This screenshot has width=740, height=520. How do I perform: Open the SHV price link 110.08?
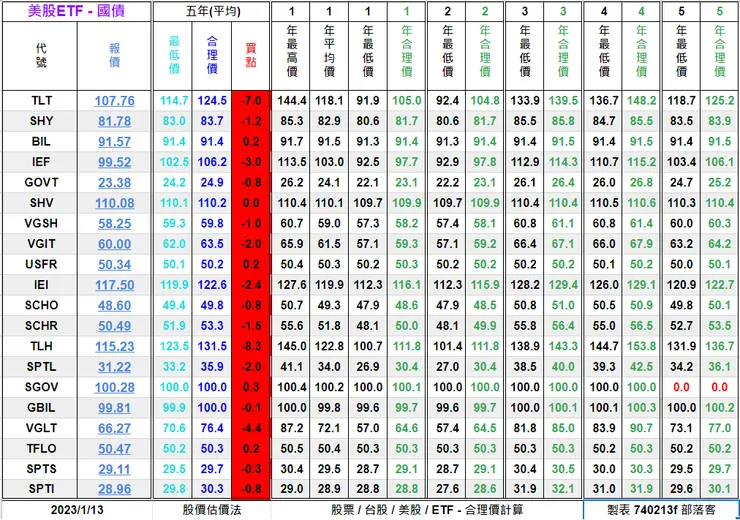[114, 203]
